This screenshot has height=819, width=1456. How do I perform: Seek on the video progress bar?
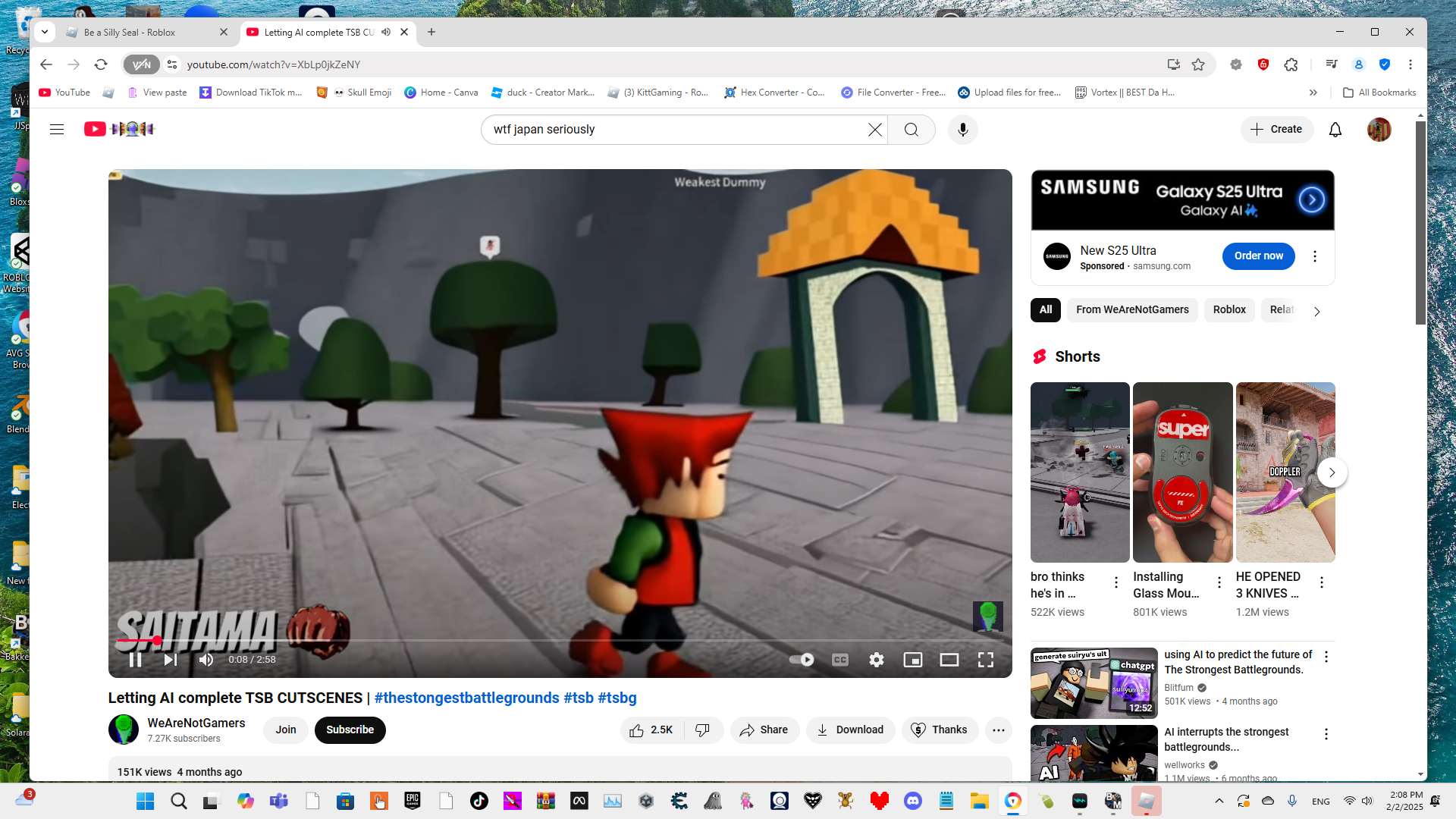(x=531, y=641)
